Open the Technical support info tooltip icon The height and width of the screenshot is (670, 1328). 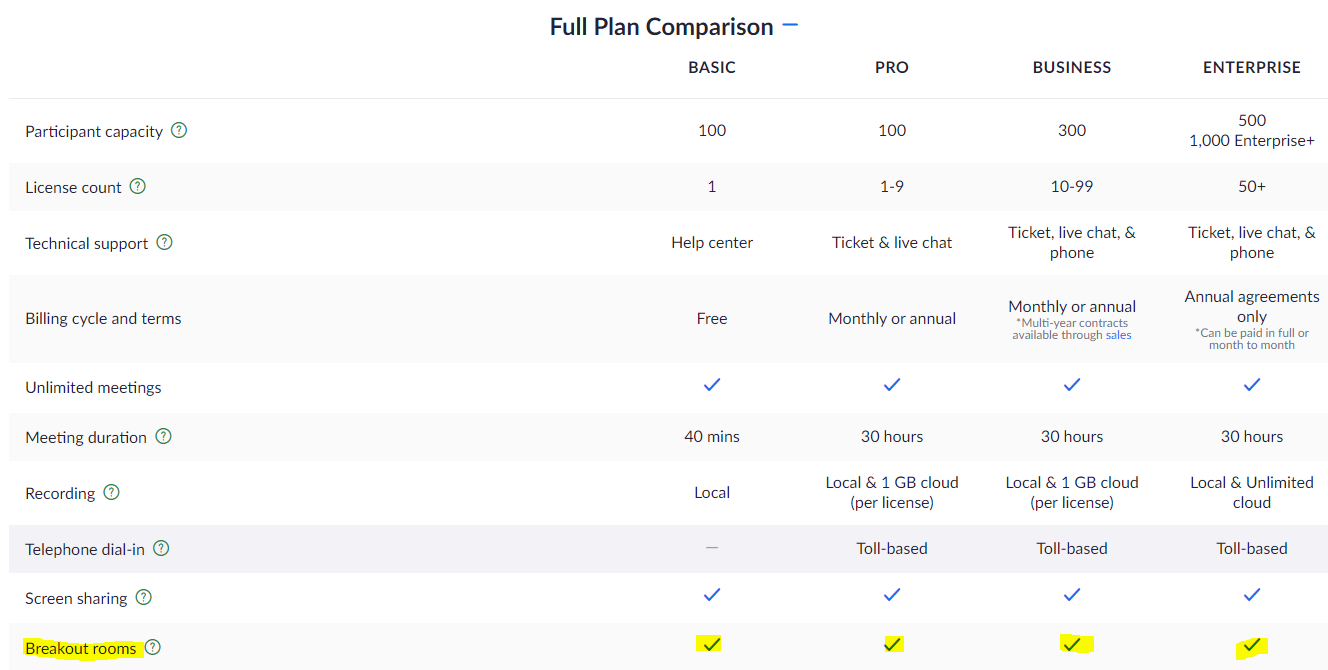click(165, 242)
